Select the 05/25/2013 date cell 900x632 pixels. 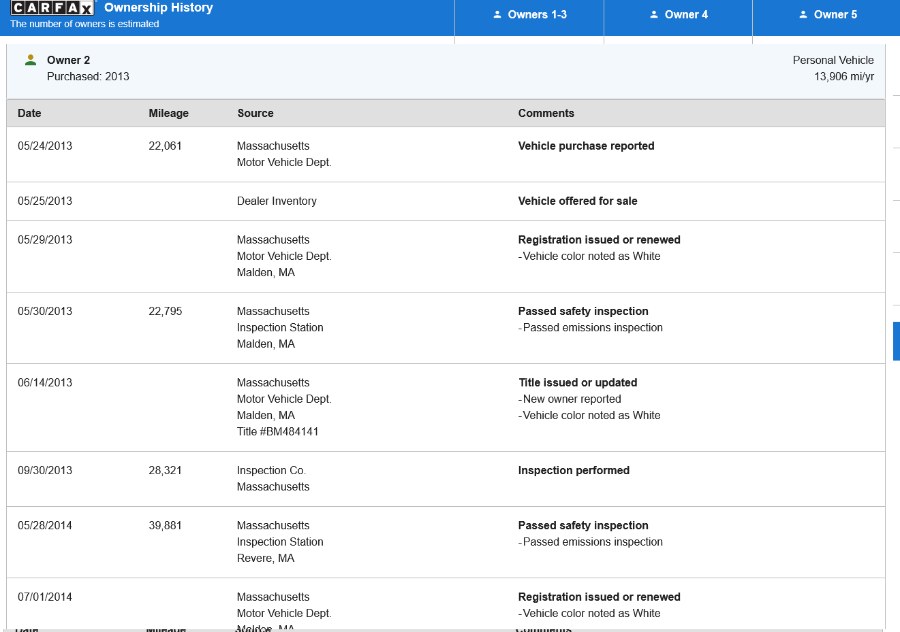click(x=45, y=201)
